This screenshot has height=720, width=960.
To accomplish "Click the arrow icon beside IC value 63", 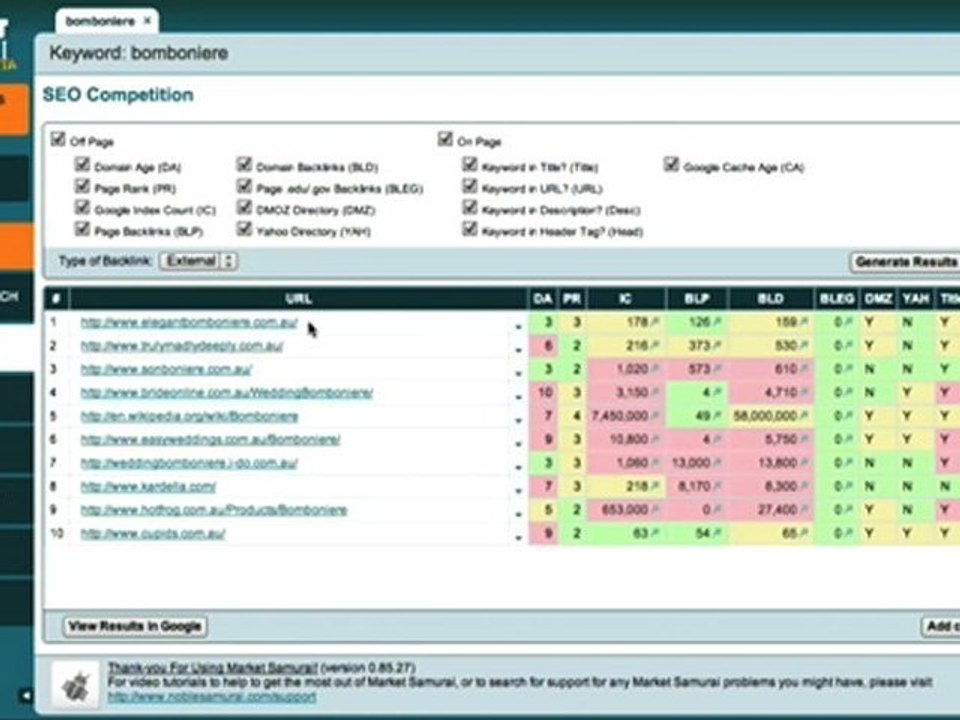I will [654, 533].
